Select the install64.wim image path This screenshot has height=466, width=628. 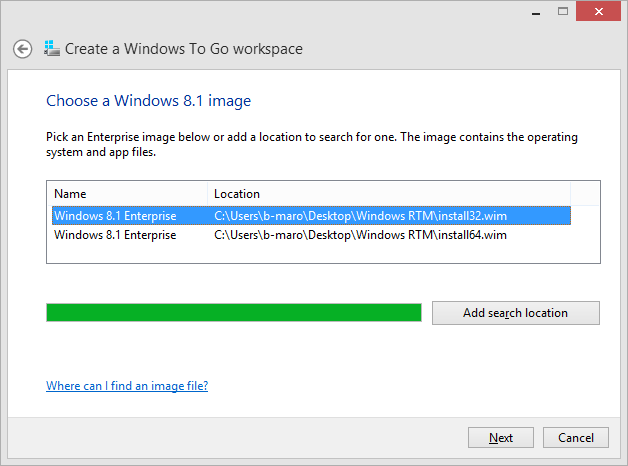click(360, 235)
